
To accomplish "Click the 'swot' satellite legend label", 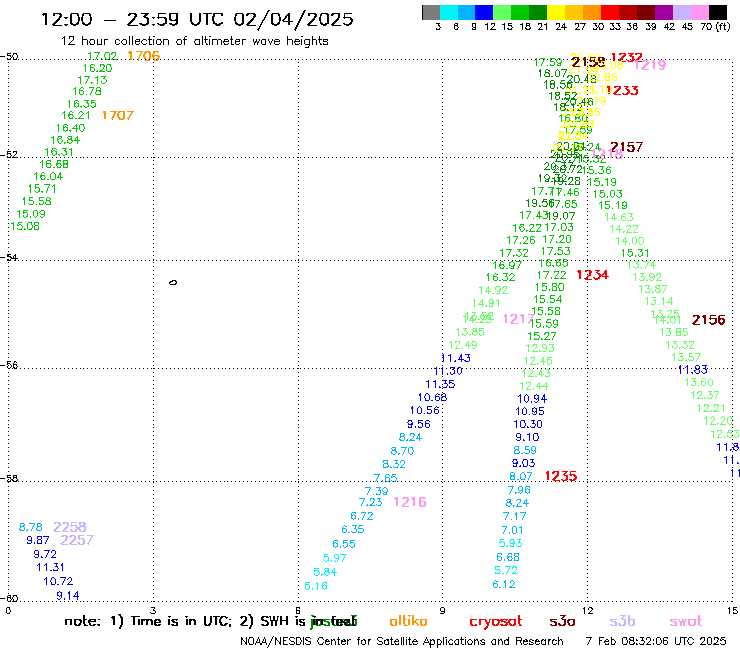I will 686,621.
